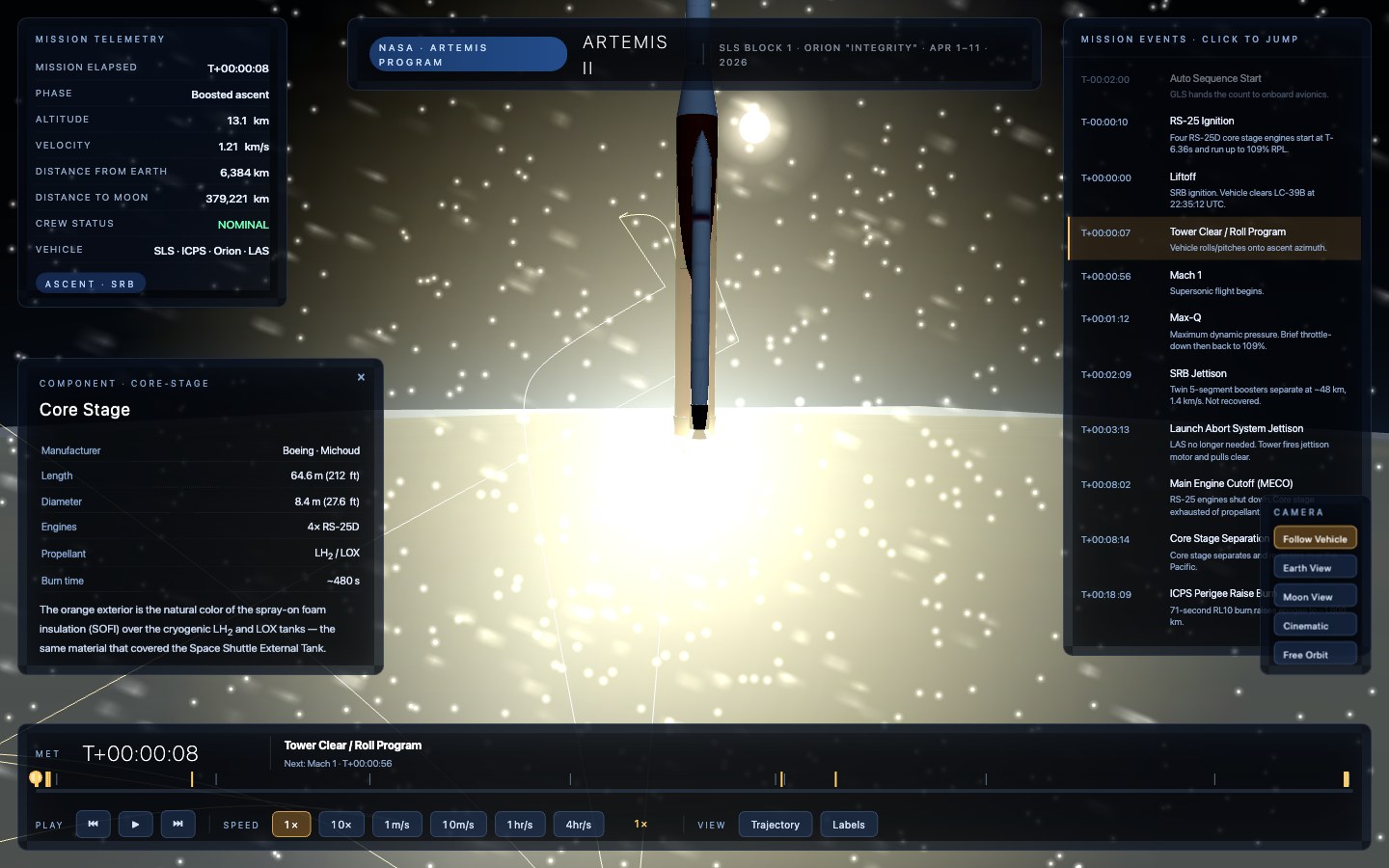This screenshot has height=868, width=1389.
Task: Click the ARTEMIS II title text
Action: [625, 55]
